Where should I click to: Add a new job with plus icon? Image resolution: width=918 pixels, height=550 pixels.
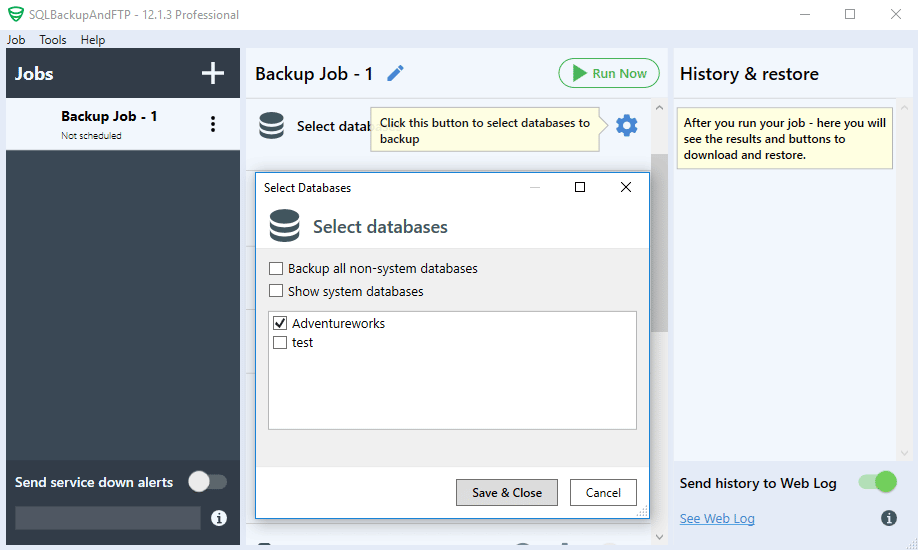(213, 73)
